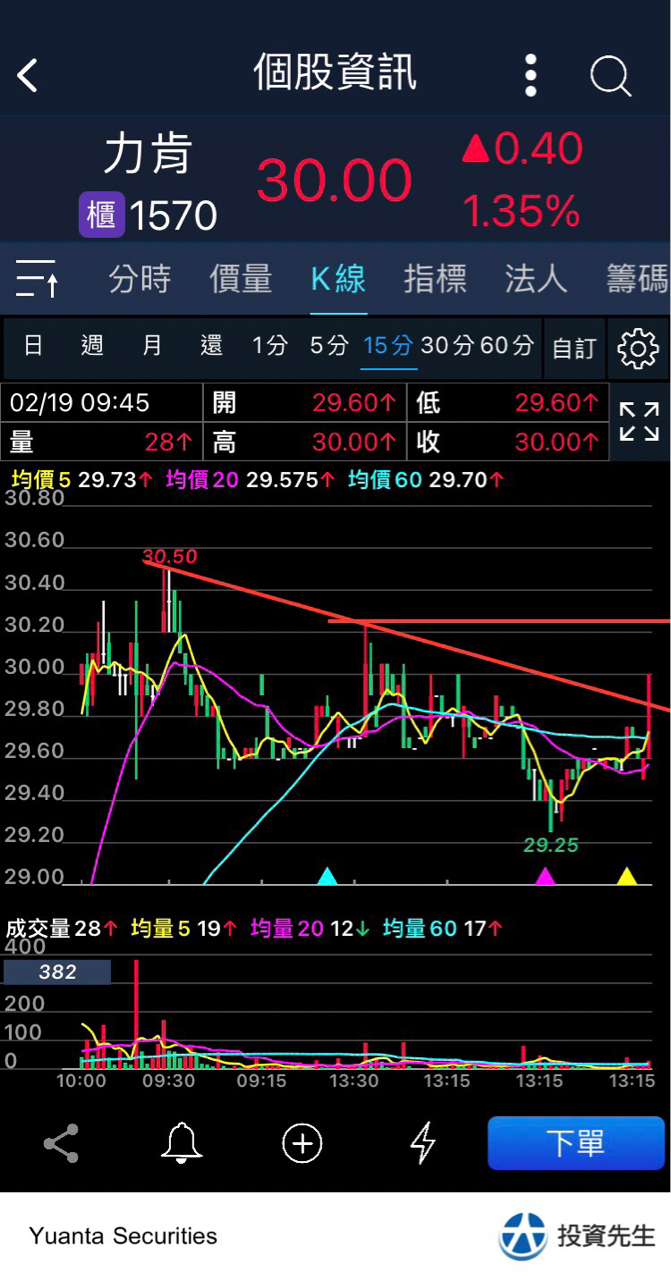Open chart settings gear icon
This screenshot has height=1280, width=671.
638,348
